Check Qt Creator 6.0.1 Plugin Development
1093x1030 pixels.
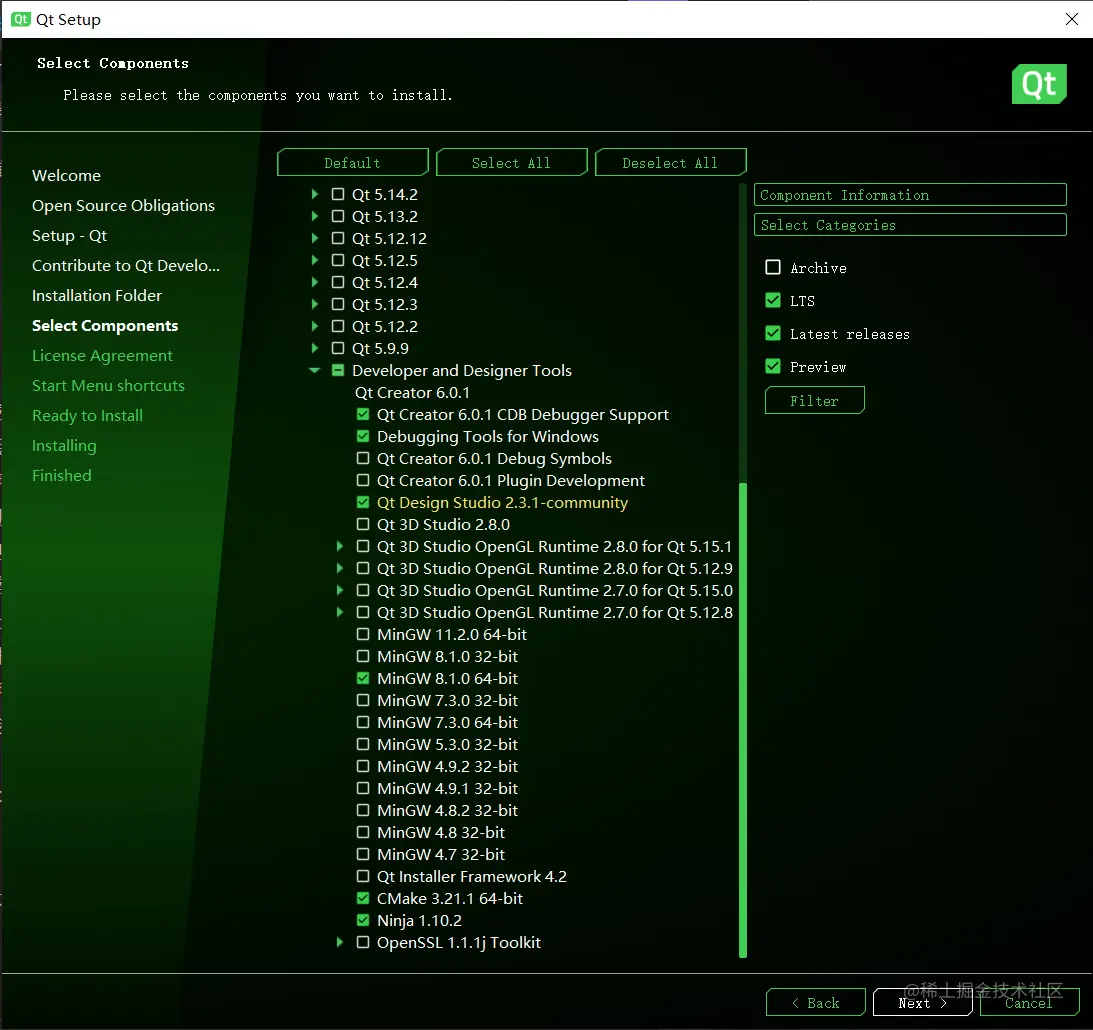363,480
